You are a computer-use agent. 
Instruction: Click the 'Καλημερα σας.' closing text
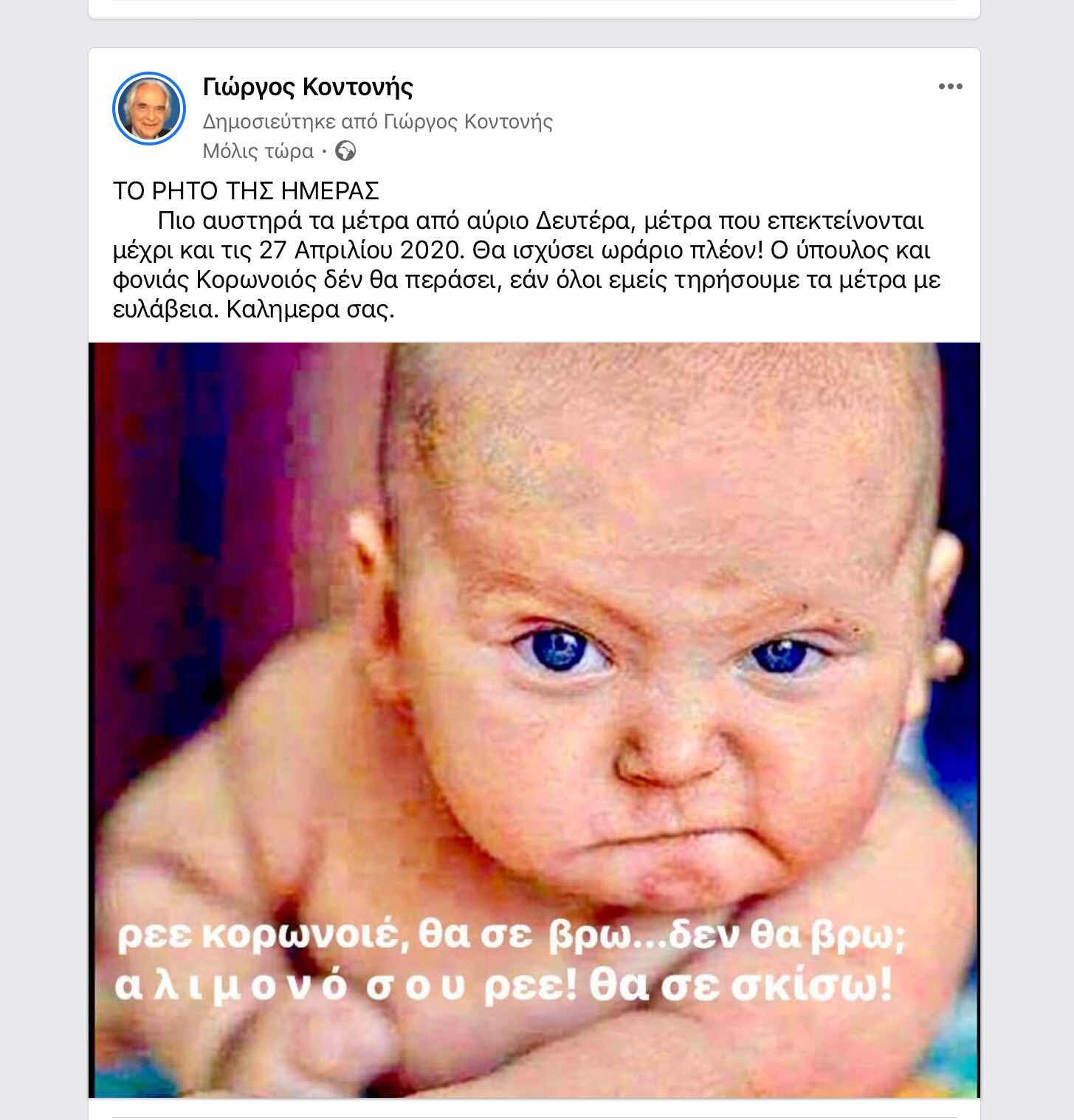[x=311, y=309]
